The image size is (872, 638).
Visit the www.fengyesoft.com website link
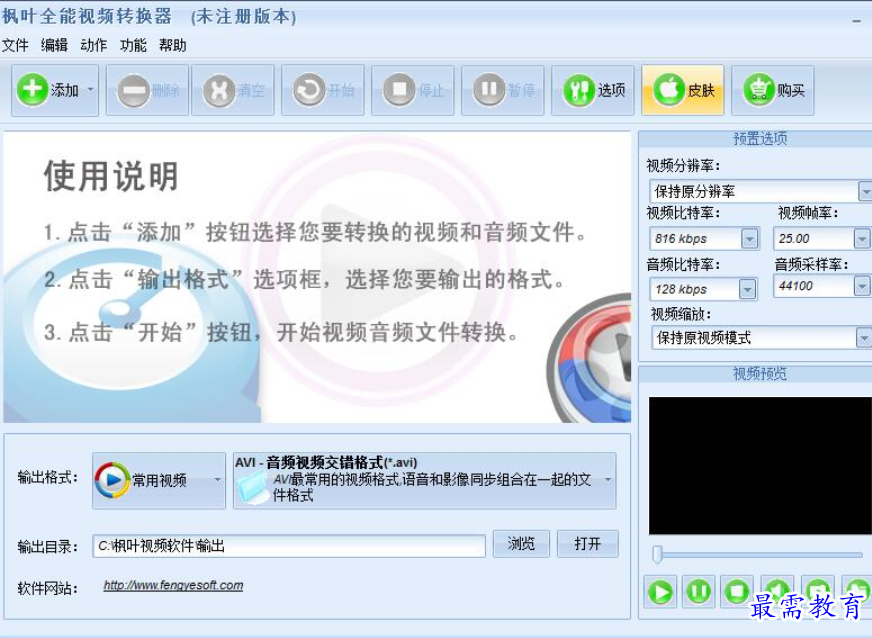[173, 586]
